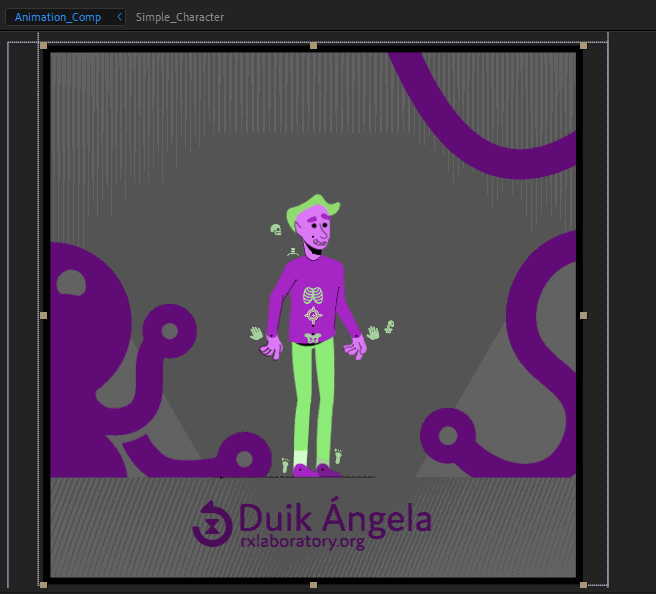This screenshot has width=656, height=594.
Task: Click the Duik Ángela title text
Action: tap(335, 518)
